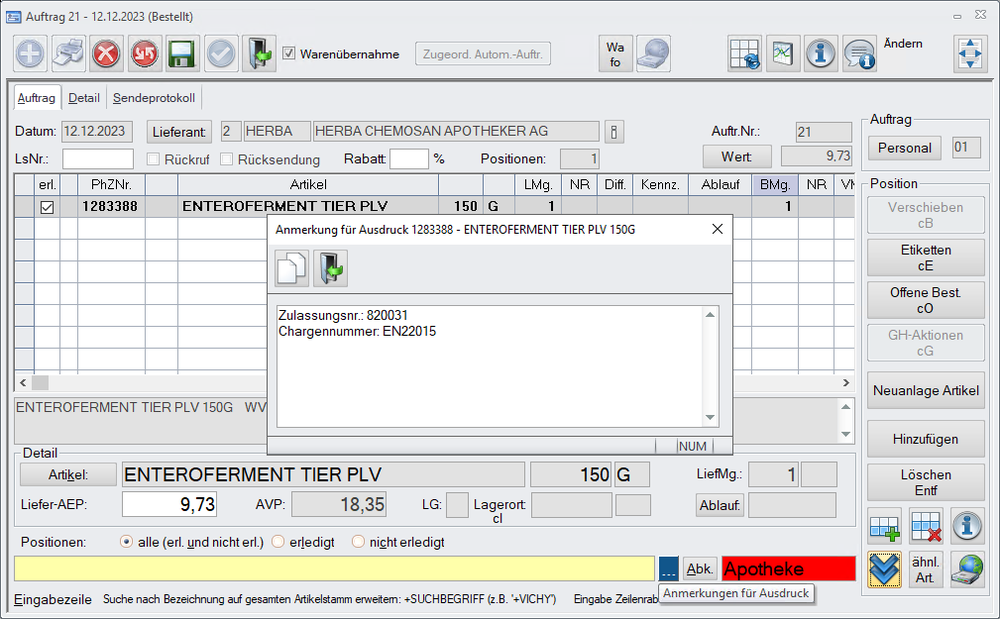Screen dimensions: 1000x619
Task: Click the blue info icon in top toolbar
Action: click(821, 54)
